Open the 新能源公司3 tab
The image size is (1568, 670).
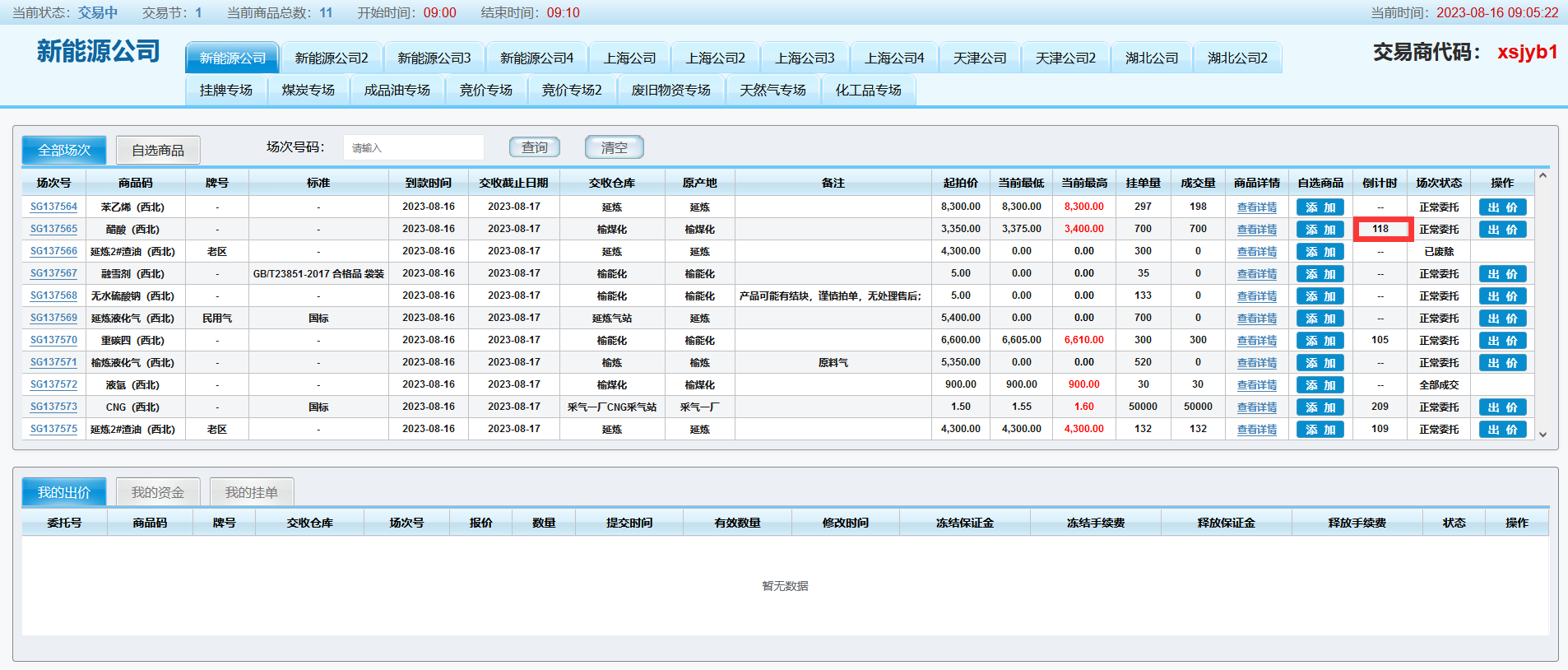coord(434,58)
